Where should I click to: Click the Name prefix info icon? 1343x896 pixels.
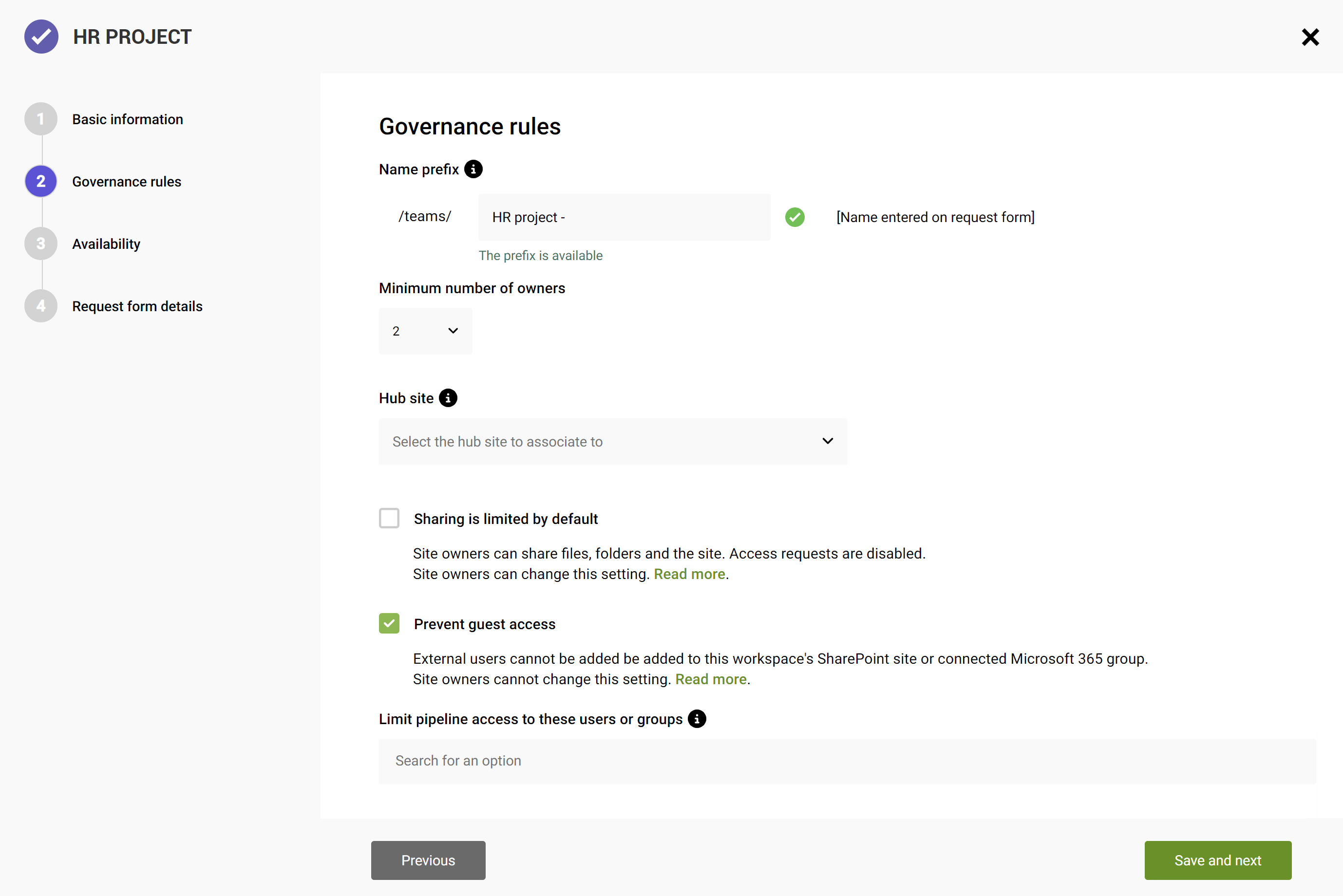[x=473, y=169]
